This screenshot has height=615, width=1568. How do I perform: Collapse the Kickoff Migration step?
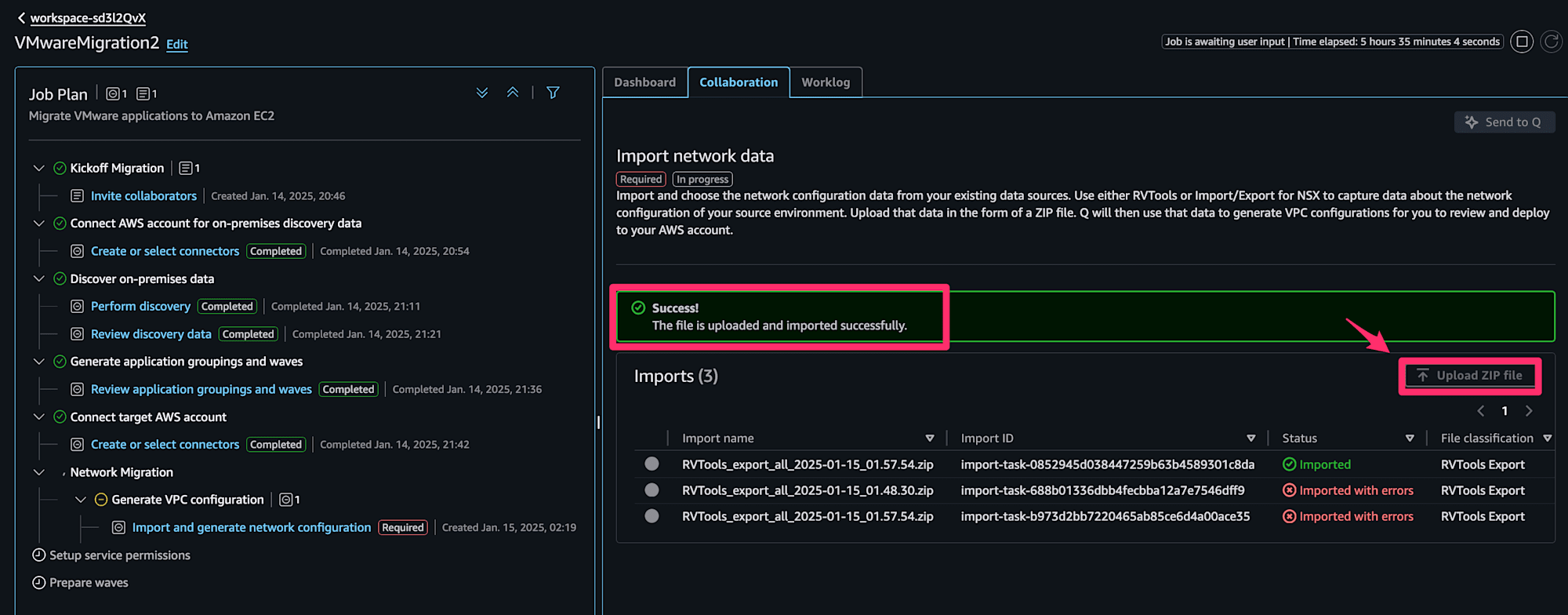click(38, 168)
